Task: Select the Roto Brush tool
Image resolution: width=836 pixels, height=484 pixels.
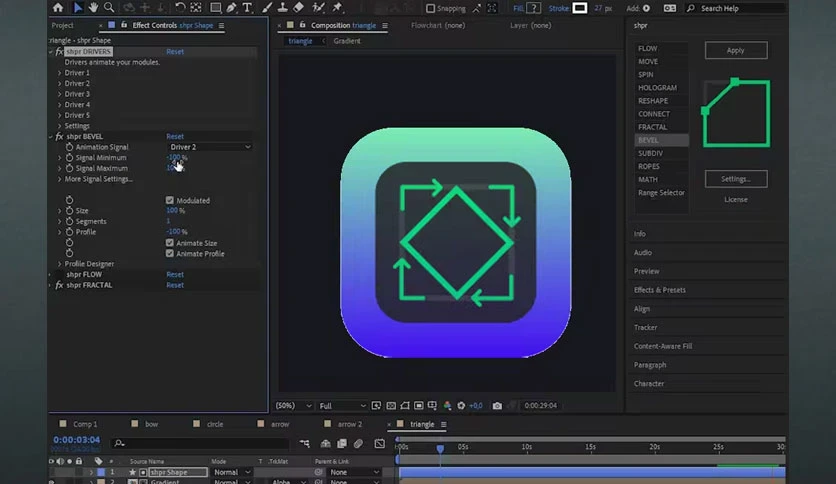Action: (318, 7)
